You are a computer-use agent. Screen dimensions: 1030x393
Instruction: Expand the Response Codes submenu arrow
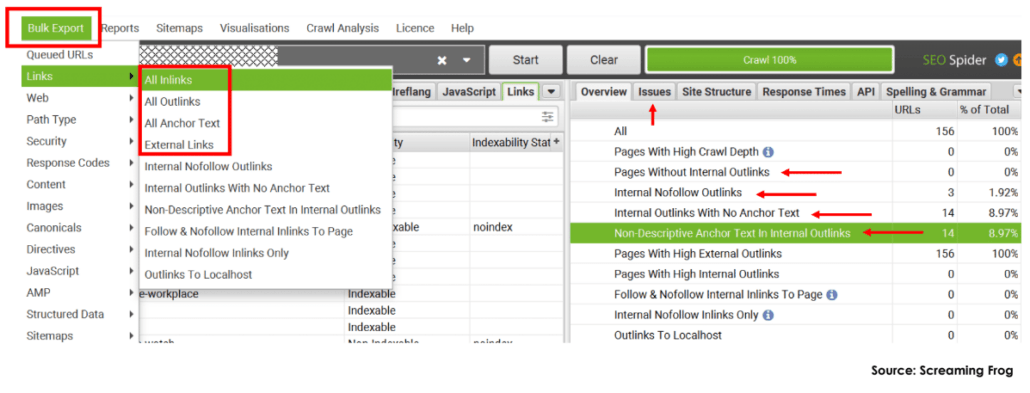coord(132,163)
